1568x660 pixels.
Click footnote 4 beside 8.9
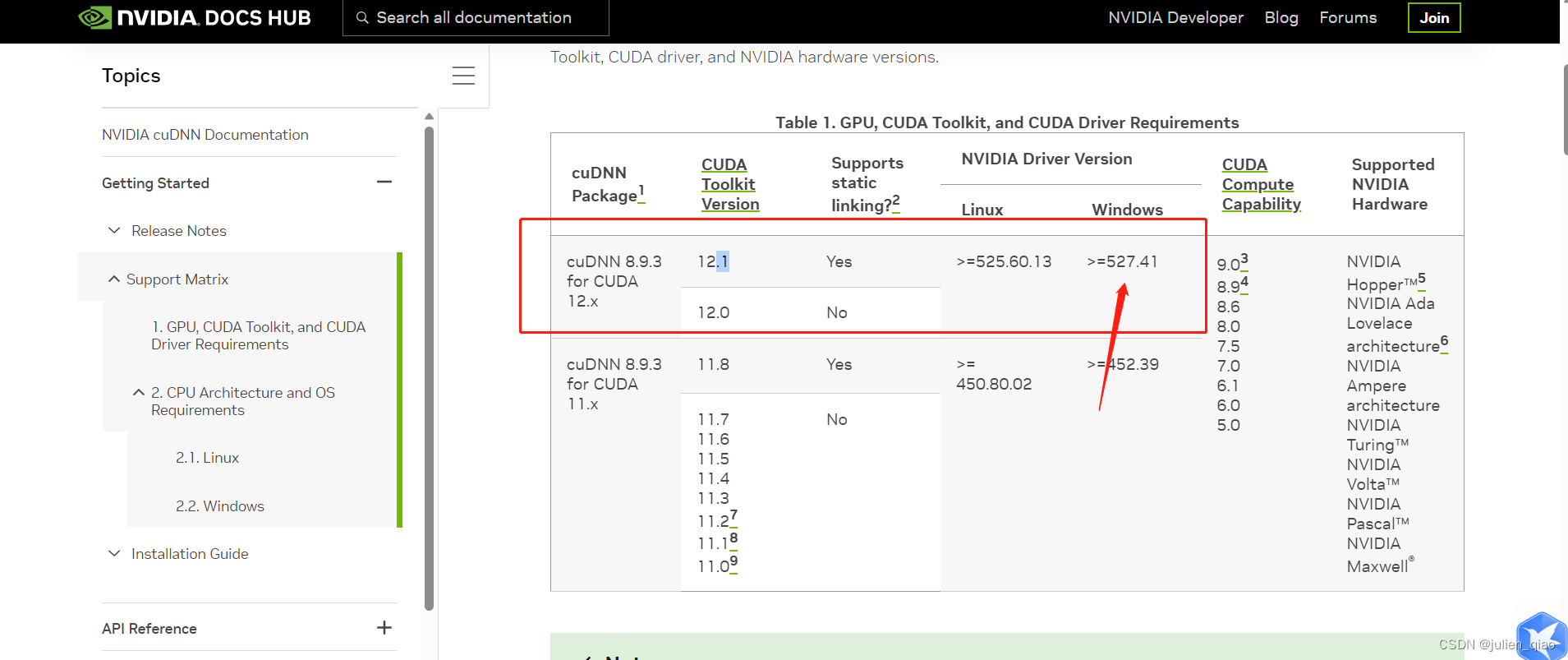click(1244, 283)
